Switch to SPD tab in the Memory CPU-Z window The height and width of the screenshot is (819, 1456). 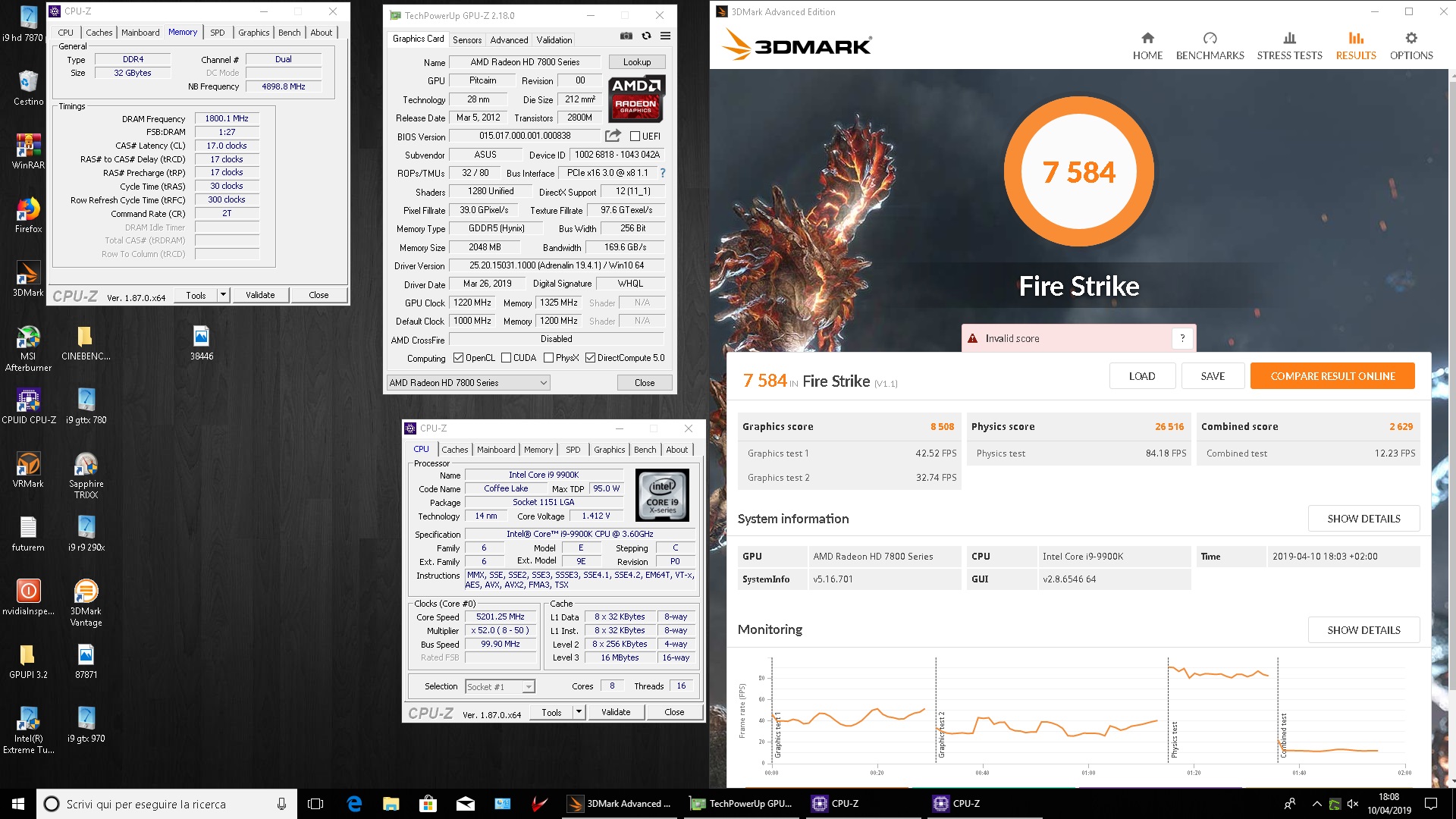click(217, 33)
